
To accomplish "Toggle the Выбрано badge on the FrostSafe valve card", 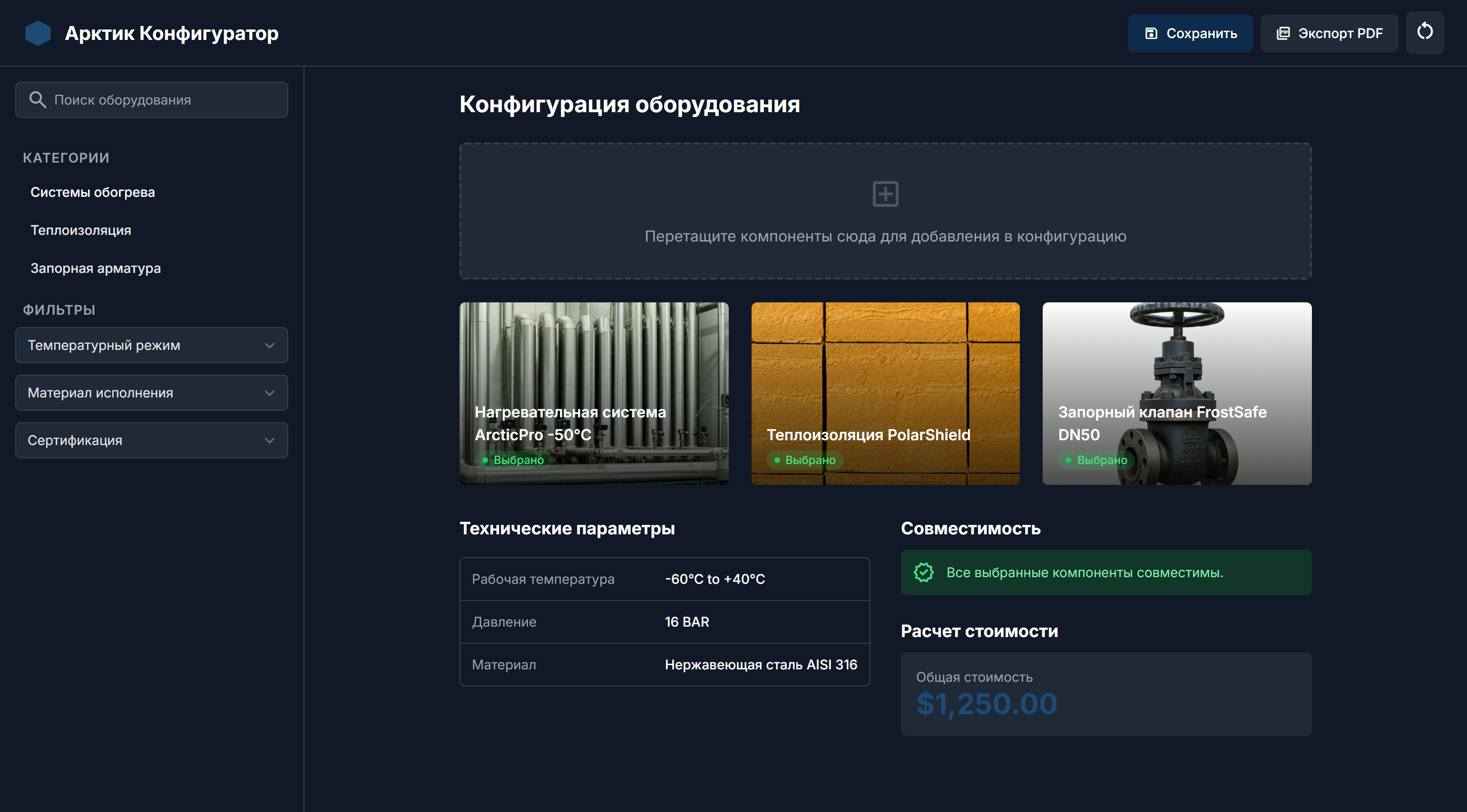I will coord(1095,460).
